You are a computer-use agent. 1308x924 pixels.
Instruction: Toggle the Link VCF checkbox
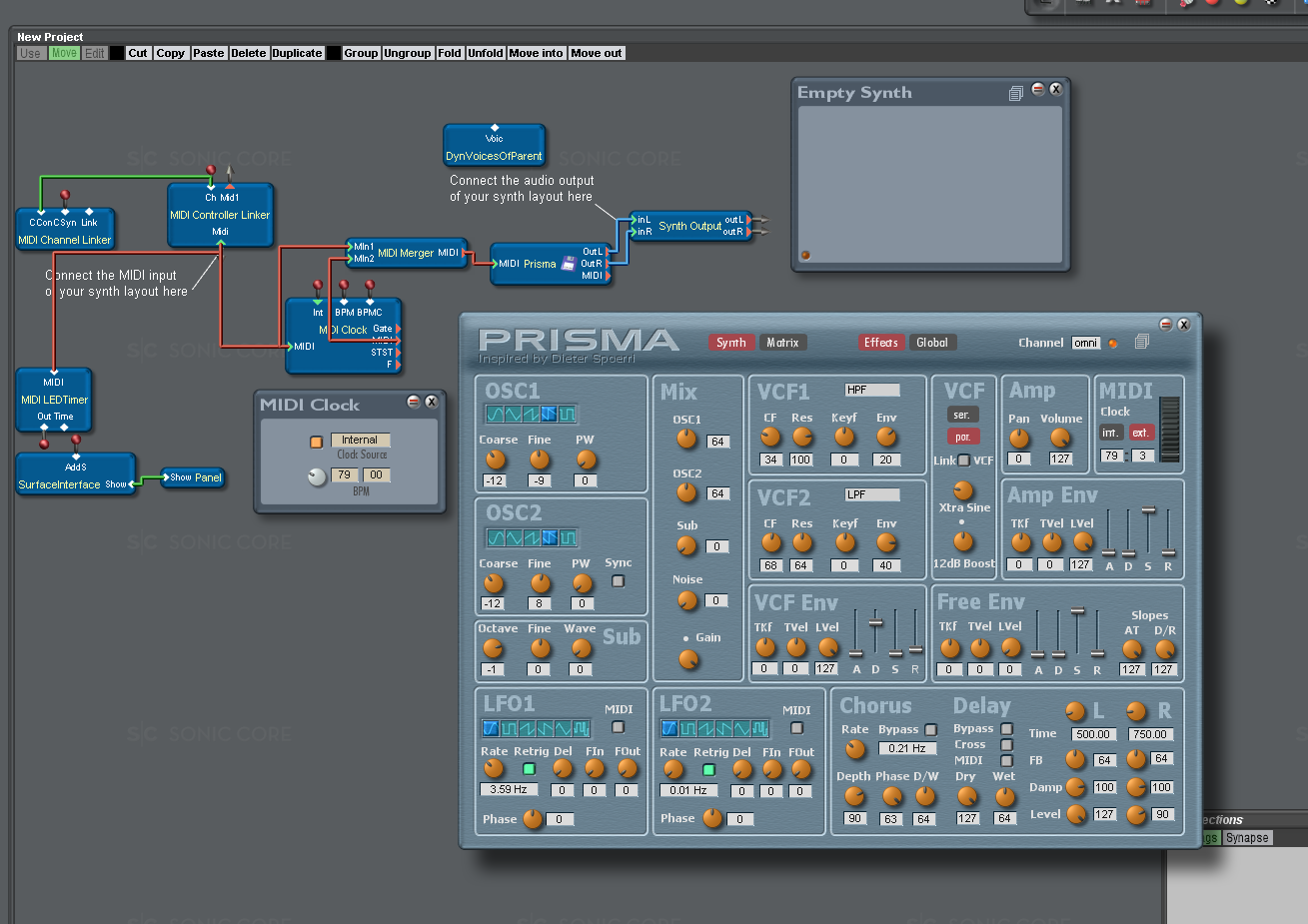(x=963, y=459)
